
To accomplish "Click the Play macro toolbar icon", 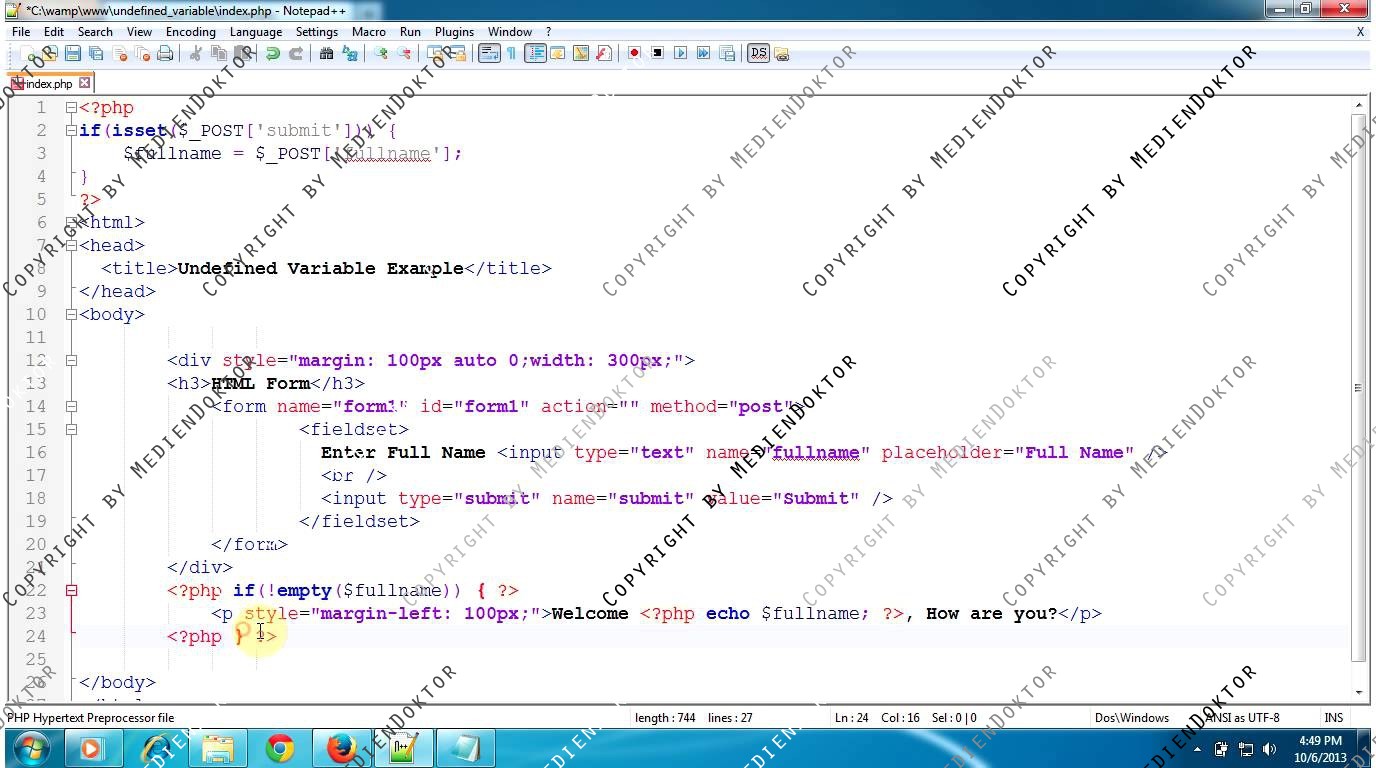I will [681, 54].
